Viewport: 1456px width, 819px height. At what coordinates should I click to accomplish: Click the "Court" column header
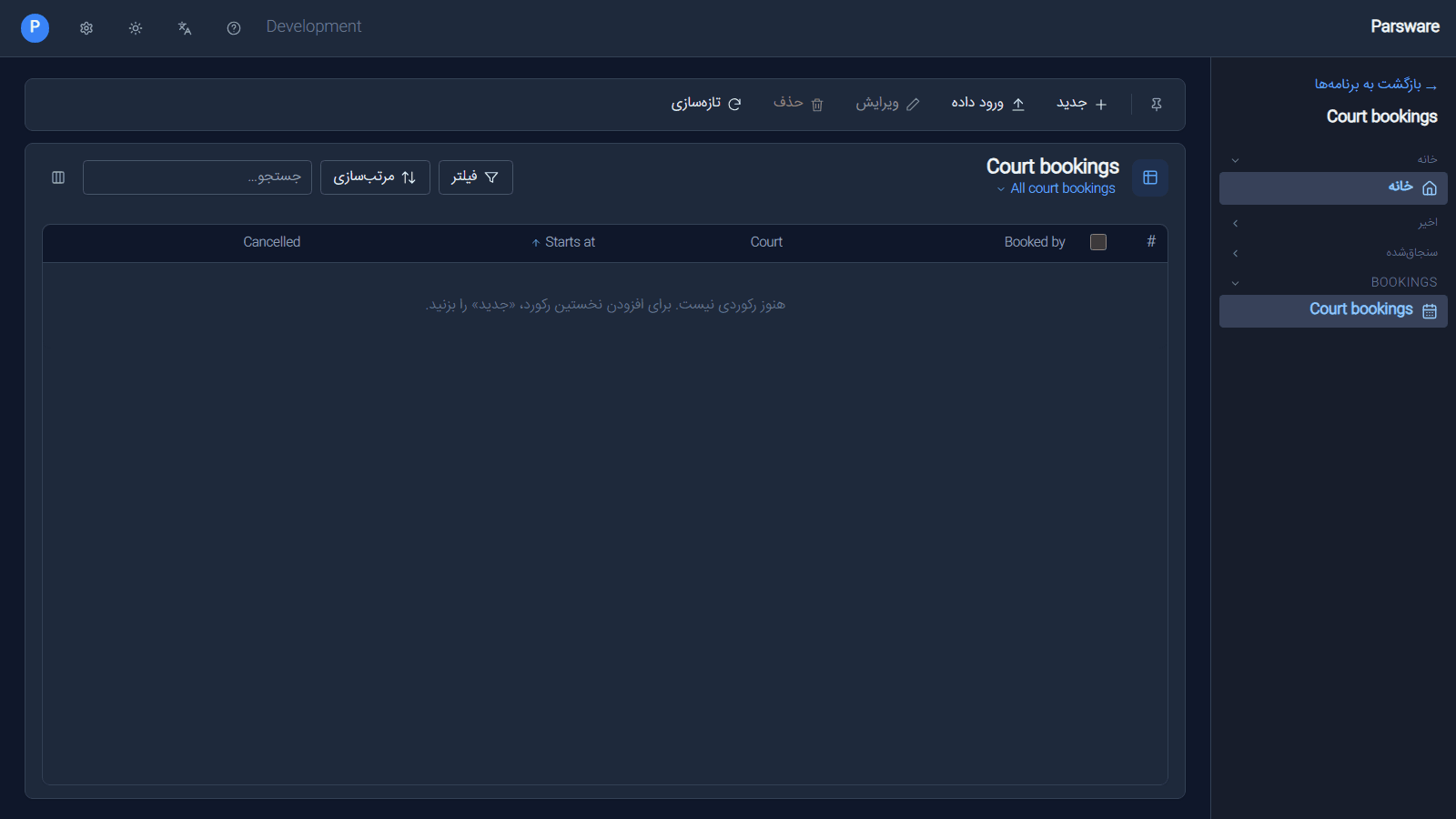[x=766, y=242]
